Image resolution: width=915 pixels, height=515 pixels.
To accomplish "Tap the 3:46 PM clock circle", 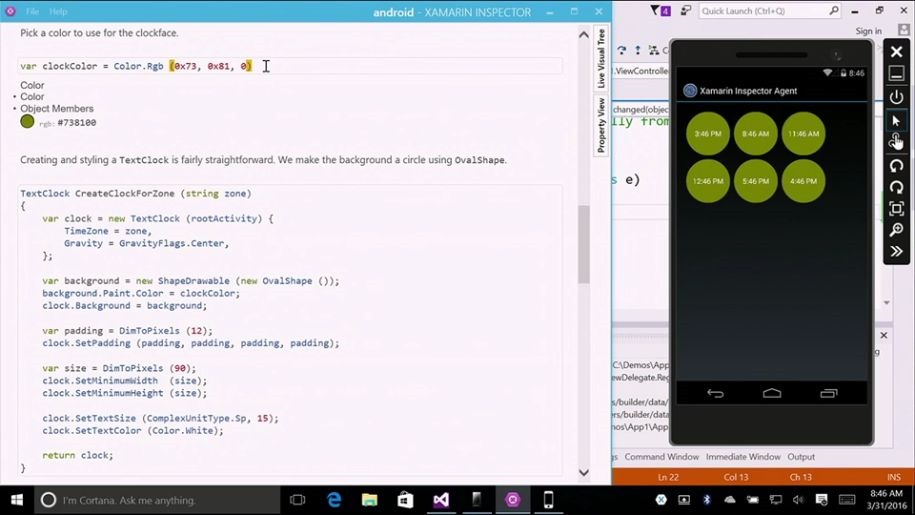I will point(708,134).
